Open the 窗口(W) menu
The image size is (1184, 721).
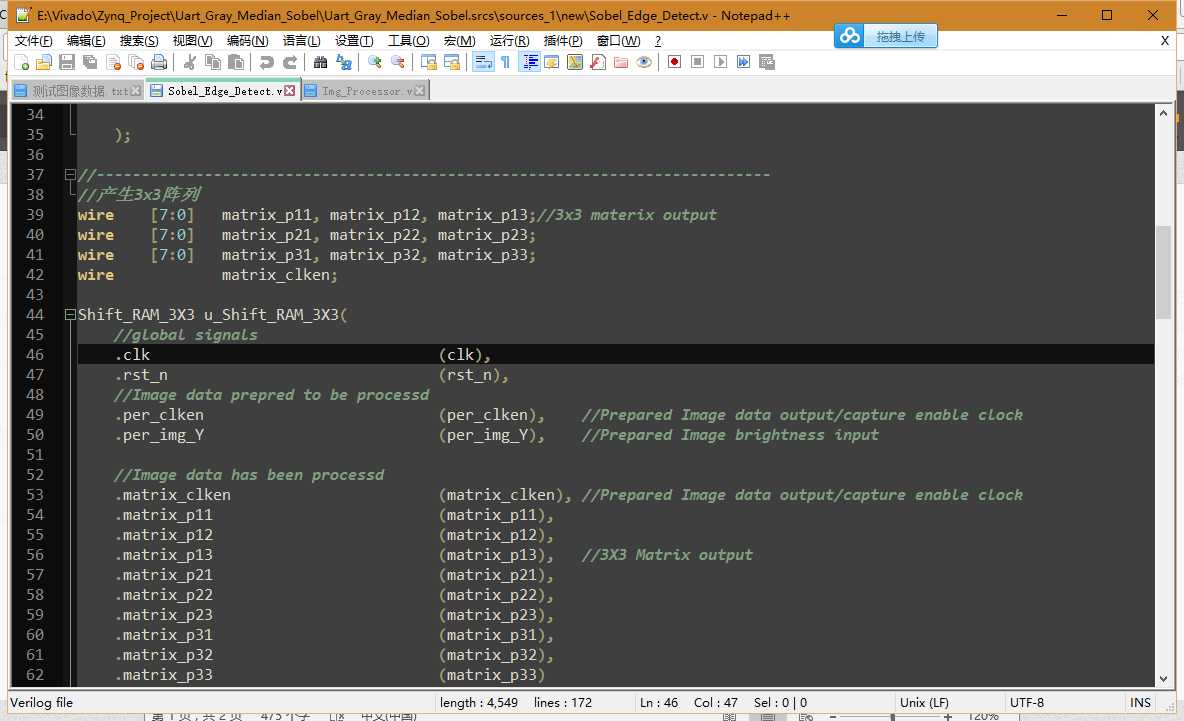click(x=618, y=41)
